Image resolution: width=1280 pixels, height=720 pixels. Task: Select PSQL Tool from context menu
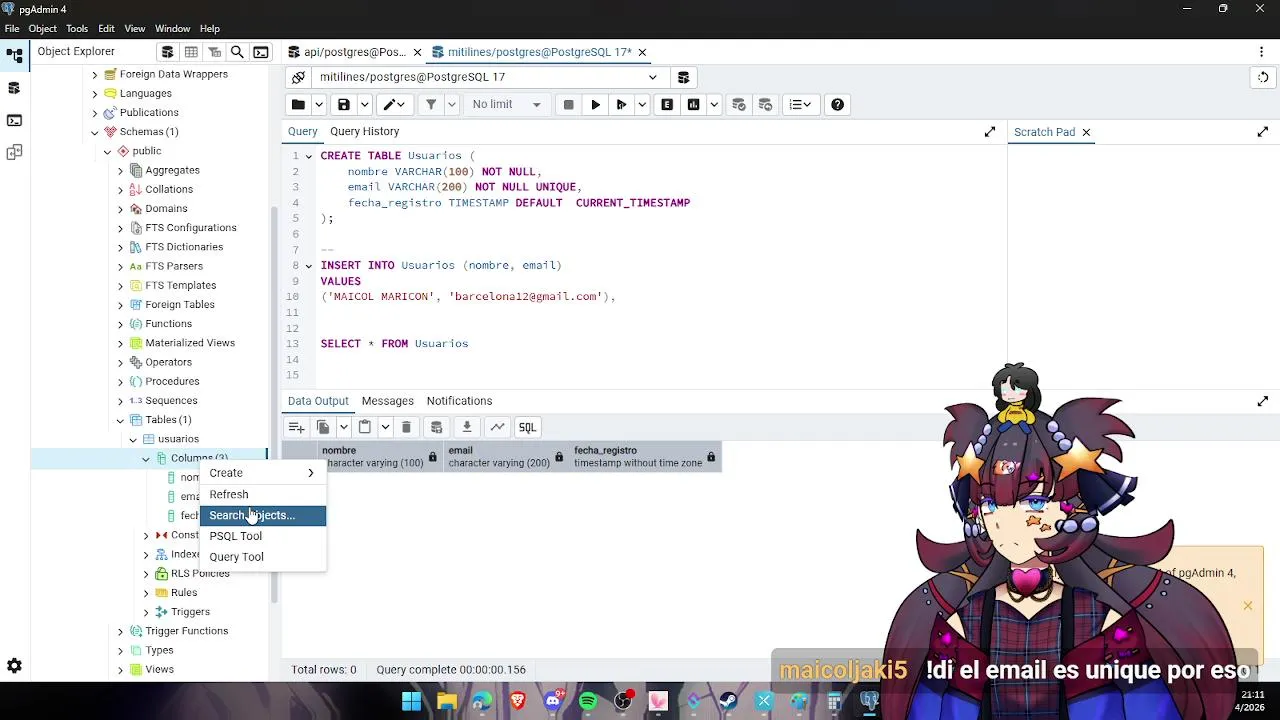(263, 536)
